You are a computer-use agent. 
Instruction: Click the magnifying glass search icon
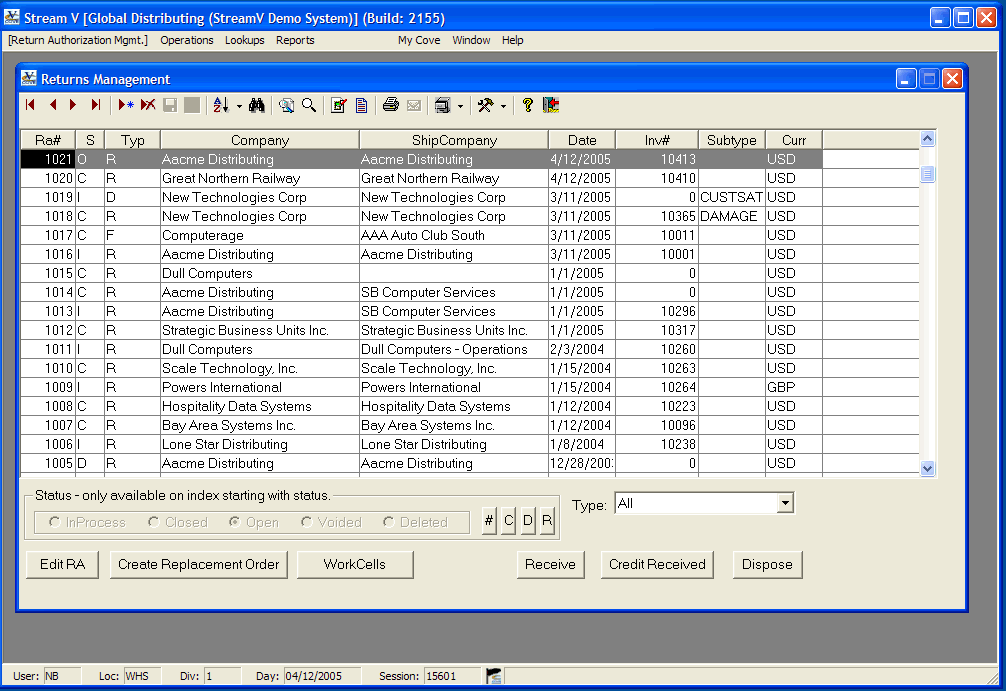point(309,105)
